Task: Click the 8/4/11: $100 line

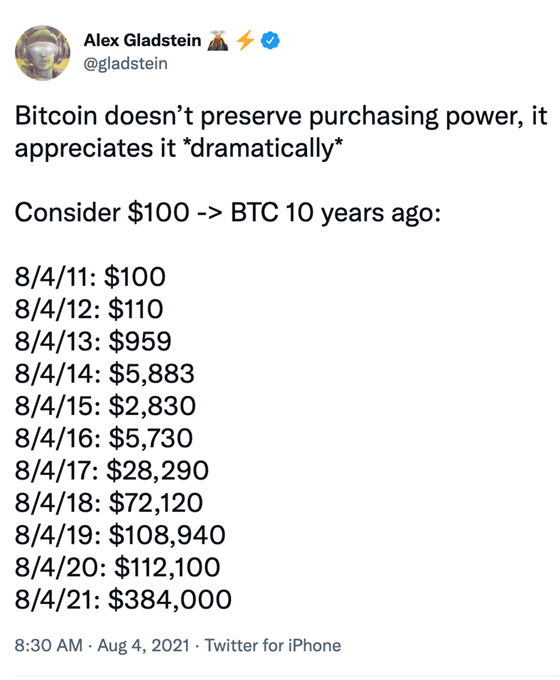Action: click(x=90, y=277)
